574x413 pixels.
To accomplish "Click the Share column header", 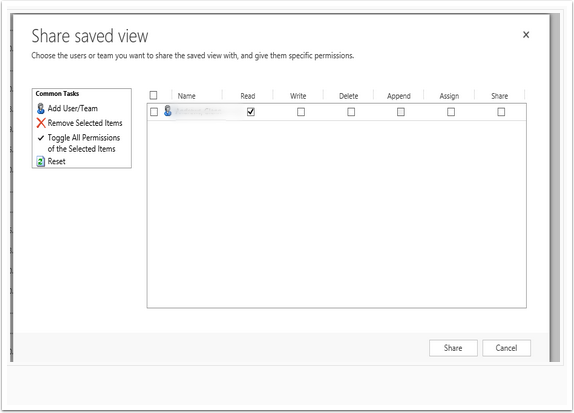I will tap(499, 96).
